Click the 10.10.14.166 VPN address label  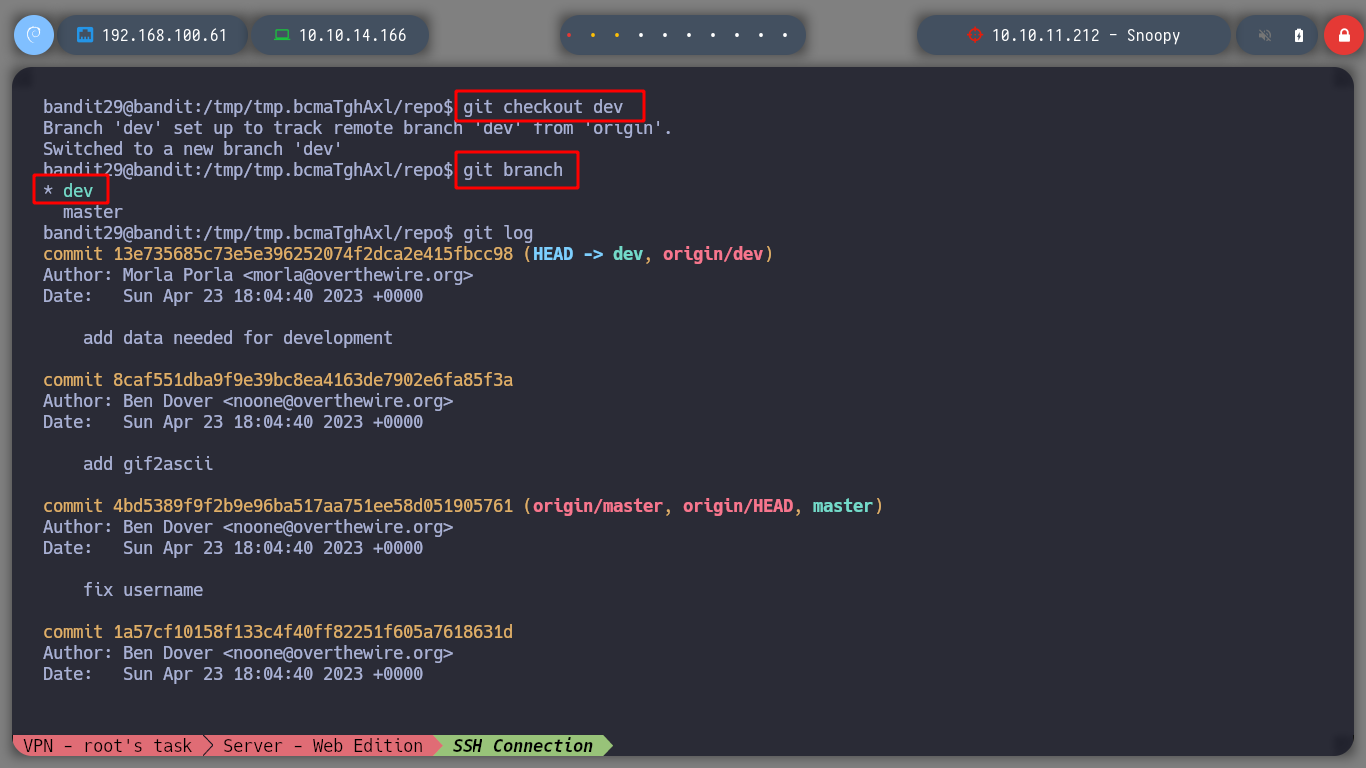[x=353, y=35]
